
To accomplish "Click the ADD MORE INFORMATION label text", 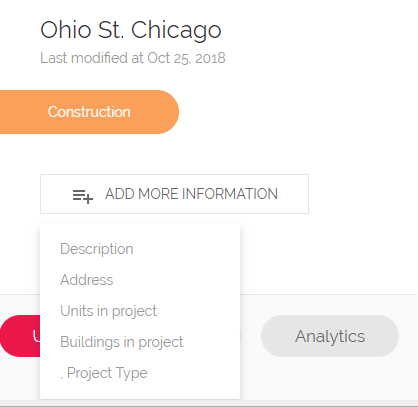I will [x=191, y=194].
